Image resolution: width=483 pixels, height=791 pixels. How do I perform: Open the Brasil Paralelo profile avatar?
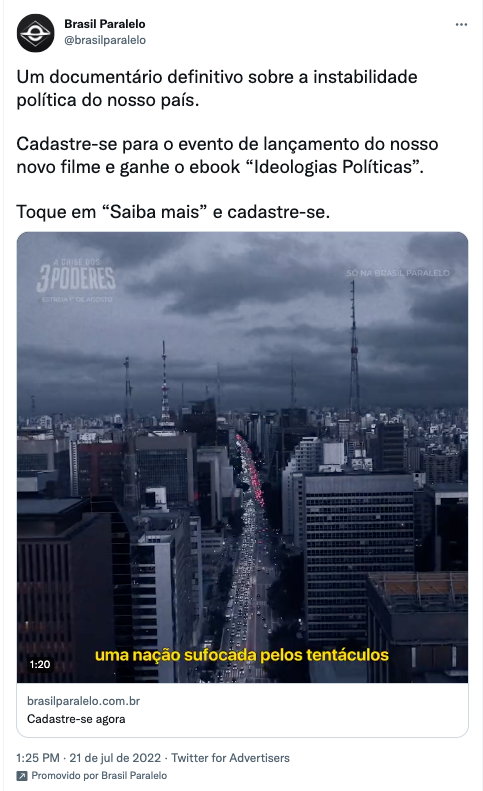[35, 33]
